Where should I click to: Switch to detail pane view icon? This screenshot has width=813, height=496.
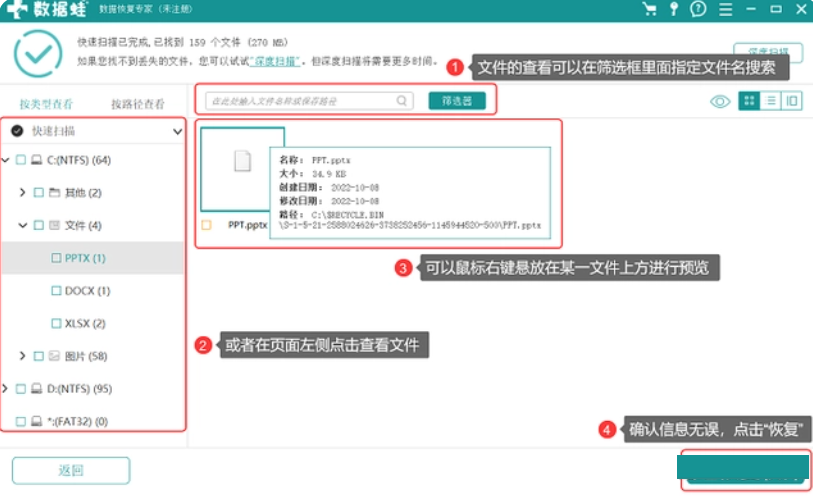coord(792,101)
